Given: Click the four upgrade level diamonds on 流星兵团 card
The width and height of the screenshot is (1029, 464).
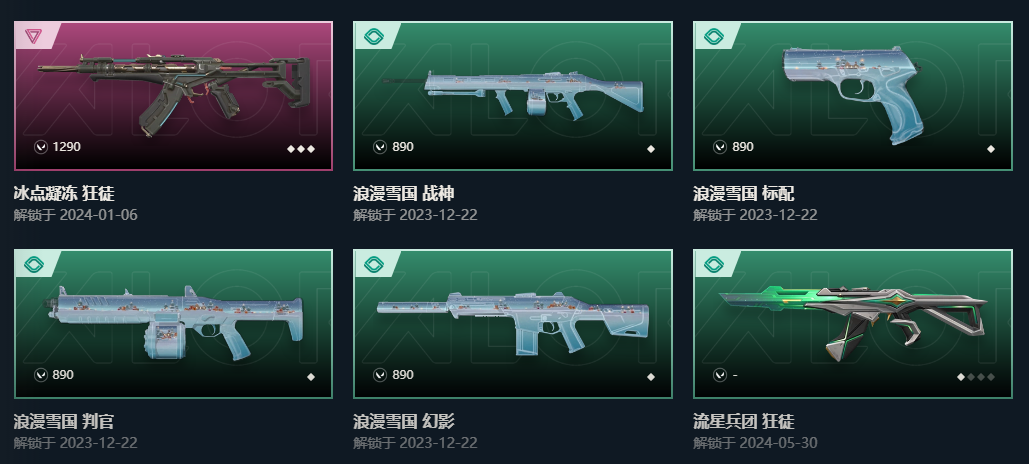Looking at the screenshot, I should click(x=976, y=377).
